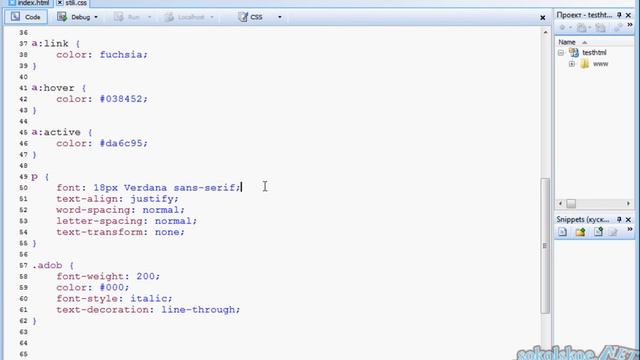Click the Project panel scroll left arrow
The image size is (640, 360).
560,203
